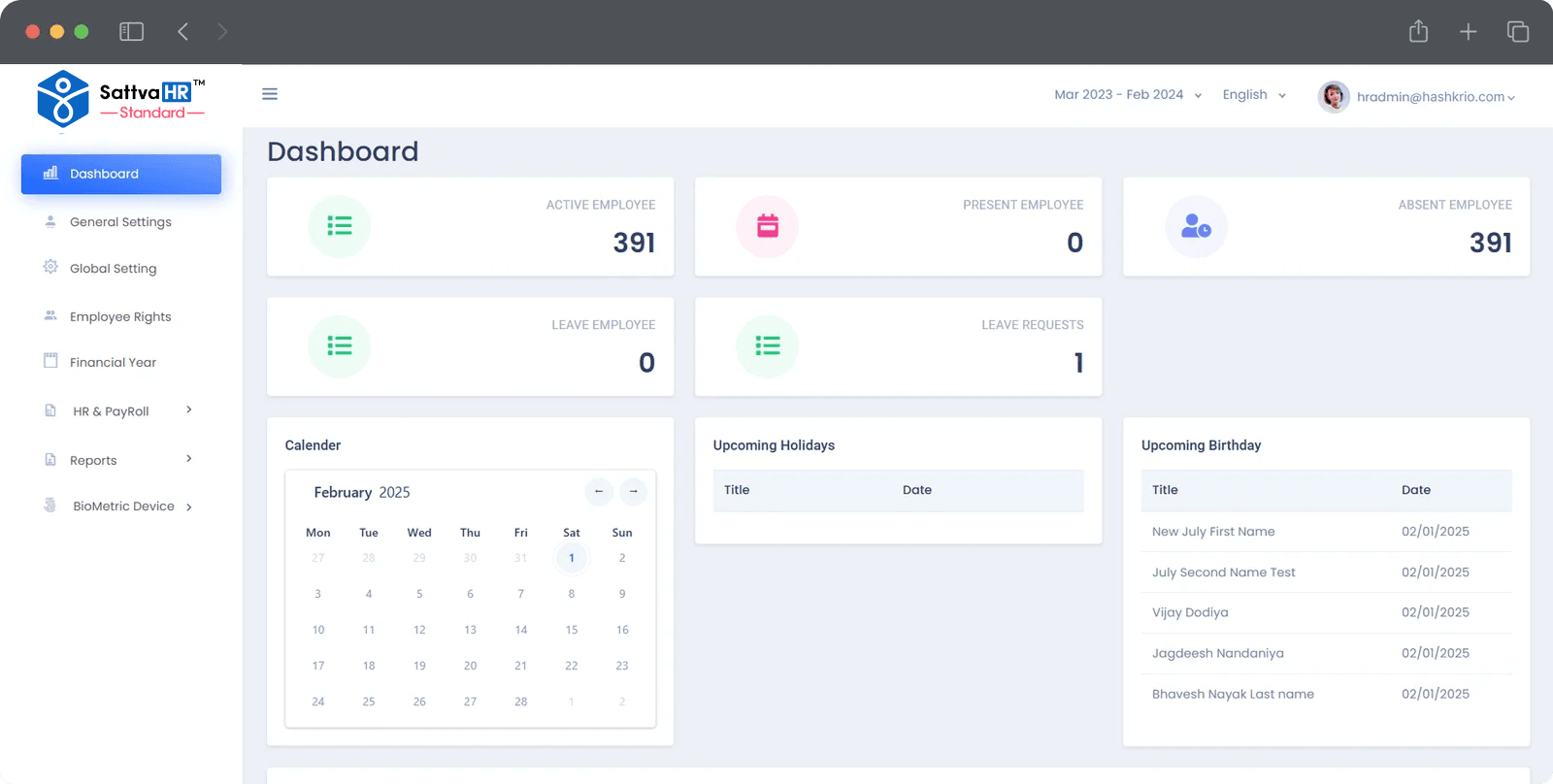Click the hamburger menu icon
Image resolution: width=1553 pixels, height=784 pixels.
click(x=270, y=94)
